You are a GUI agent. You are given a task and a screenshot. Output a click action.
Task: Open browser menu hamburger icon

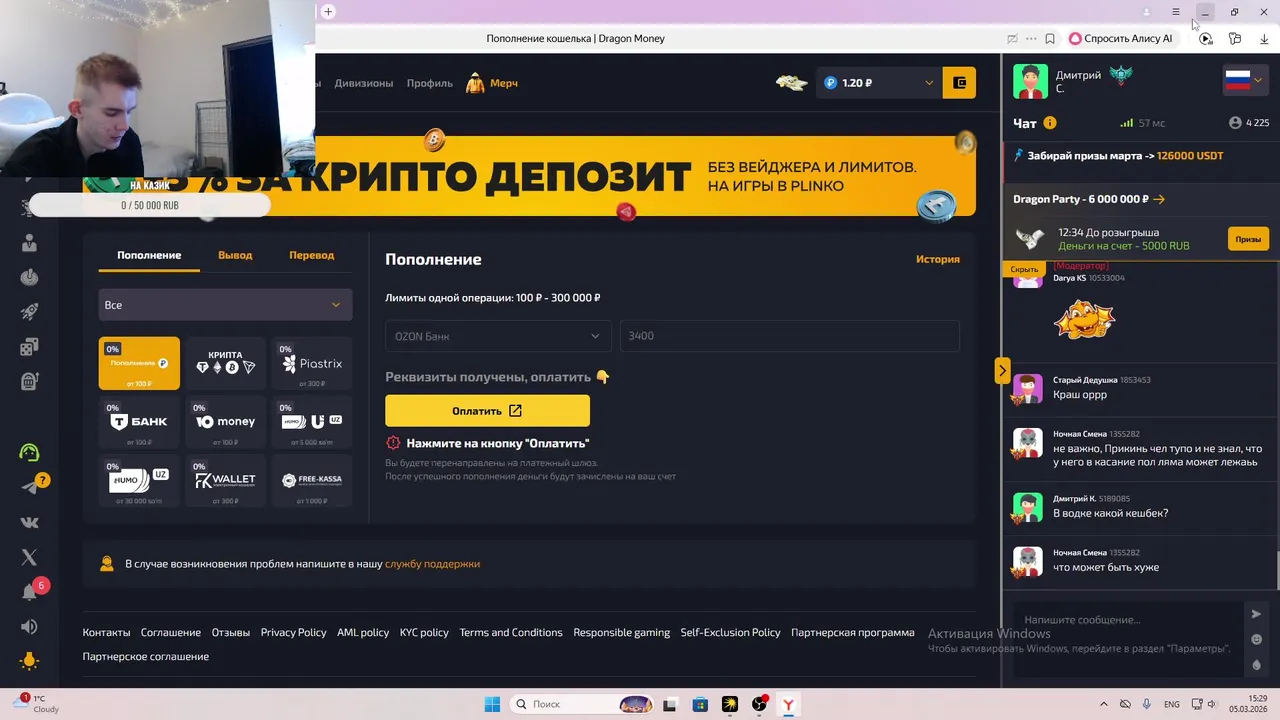point(1176,12)
